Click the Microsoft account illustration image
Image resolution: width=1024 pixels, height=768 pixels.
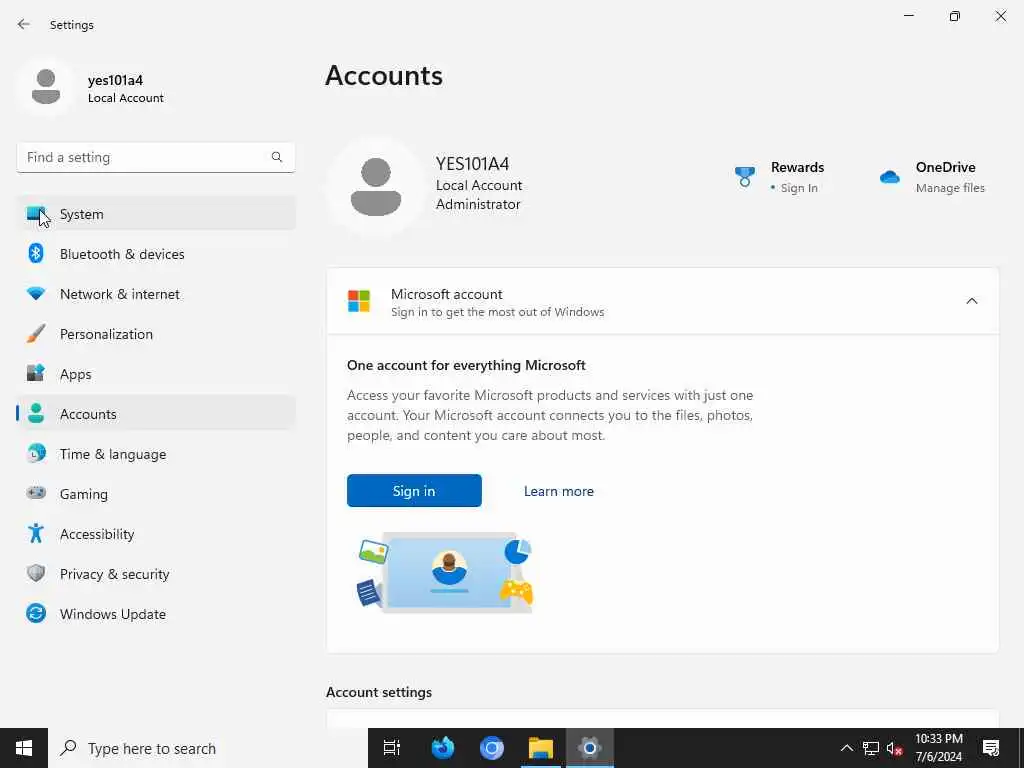tap(445, 573)
